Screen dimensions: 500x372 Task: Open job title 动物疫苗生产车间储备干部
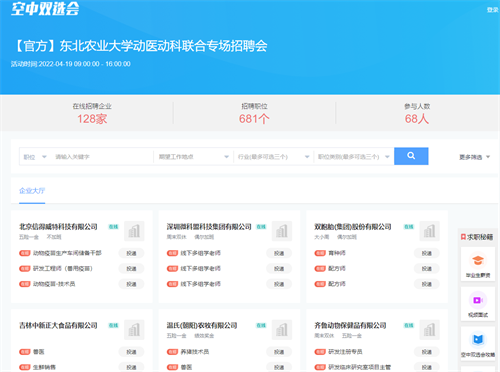[x=67, y=253]
